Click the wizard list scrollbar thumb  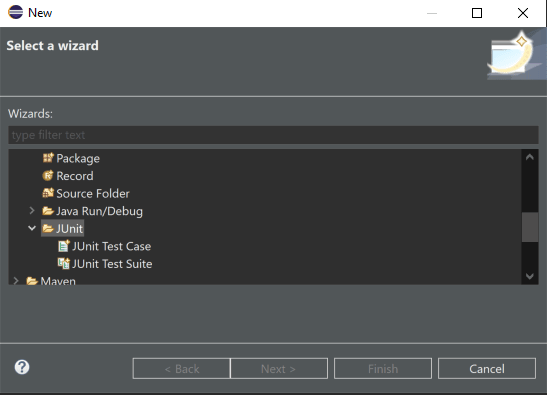pyautogui.click(x=530, y=227)
